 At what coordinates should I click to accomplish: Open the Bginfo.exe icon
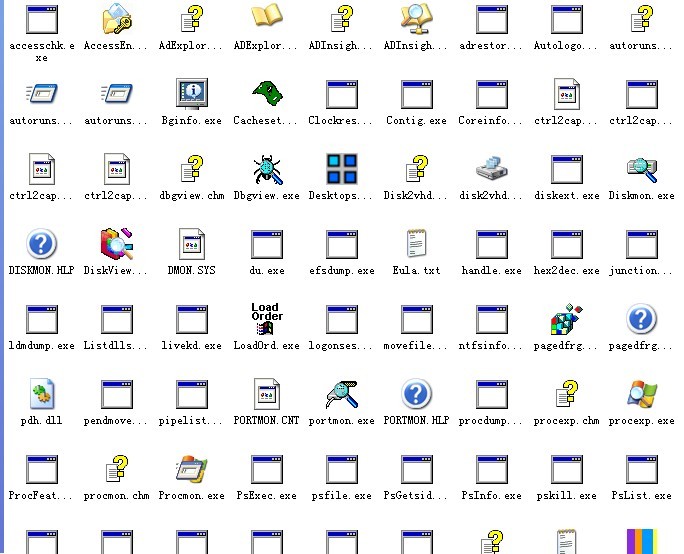(x=191, y=95)
